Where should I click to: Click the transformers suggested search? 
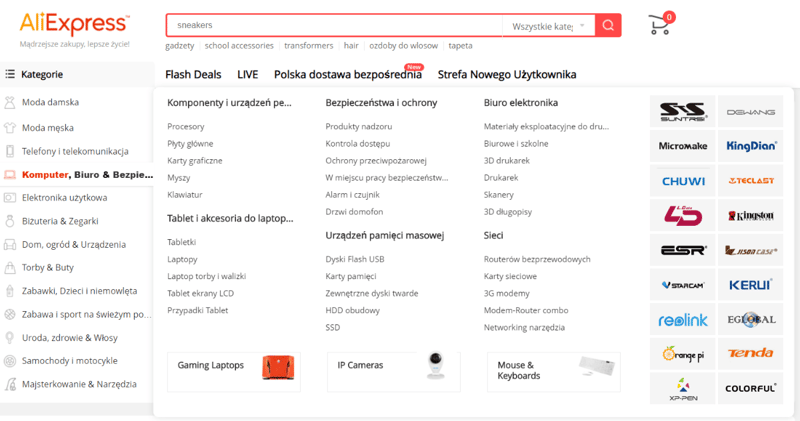[x=309, y=45]
